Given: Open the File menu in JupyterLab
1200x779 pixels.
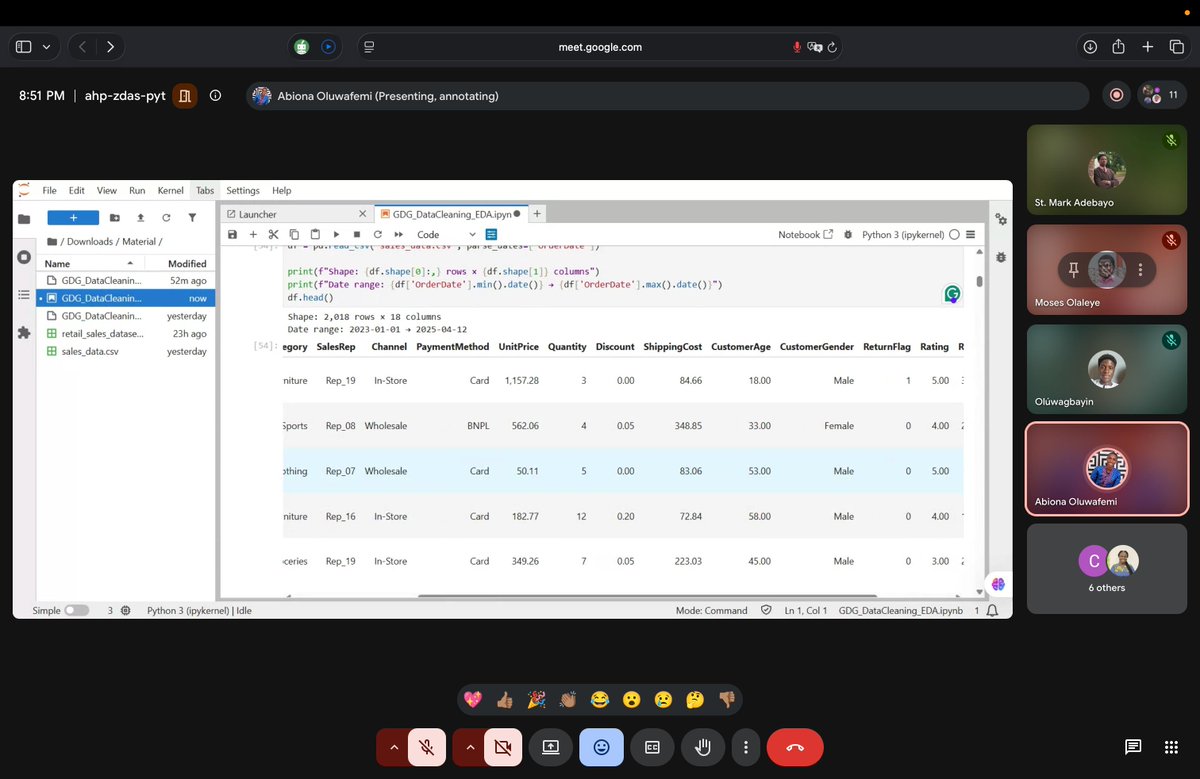Looking at the screenshot, I should tap(49, 190).
